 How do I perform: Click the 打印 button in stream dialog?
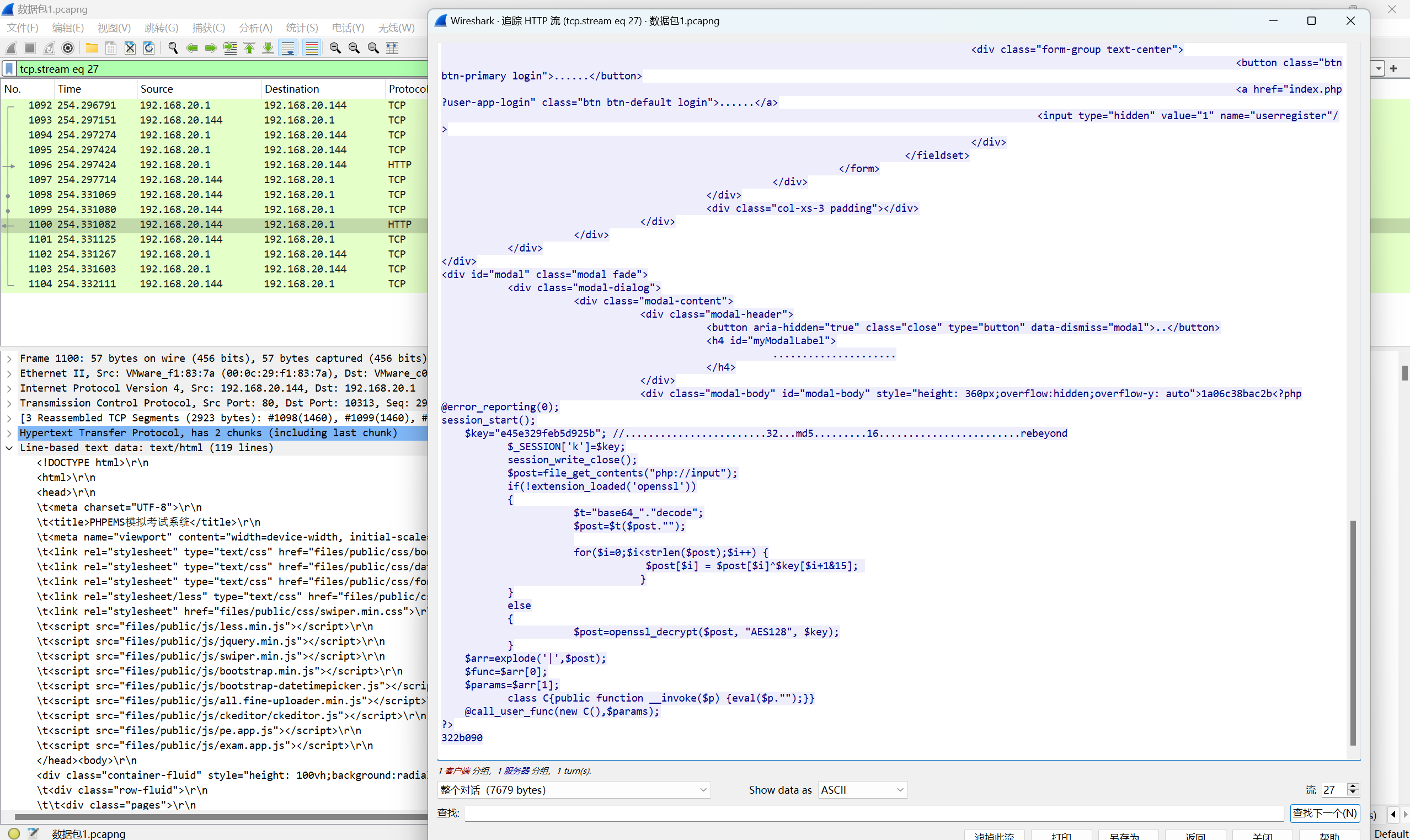1061,836
